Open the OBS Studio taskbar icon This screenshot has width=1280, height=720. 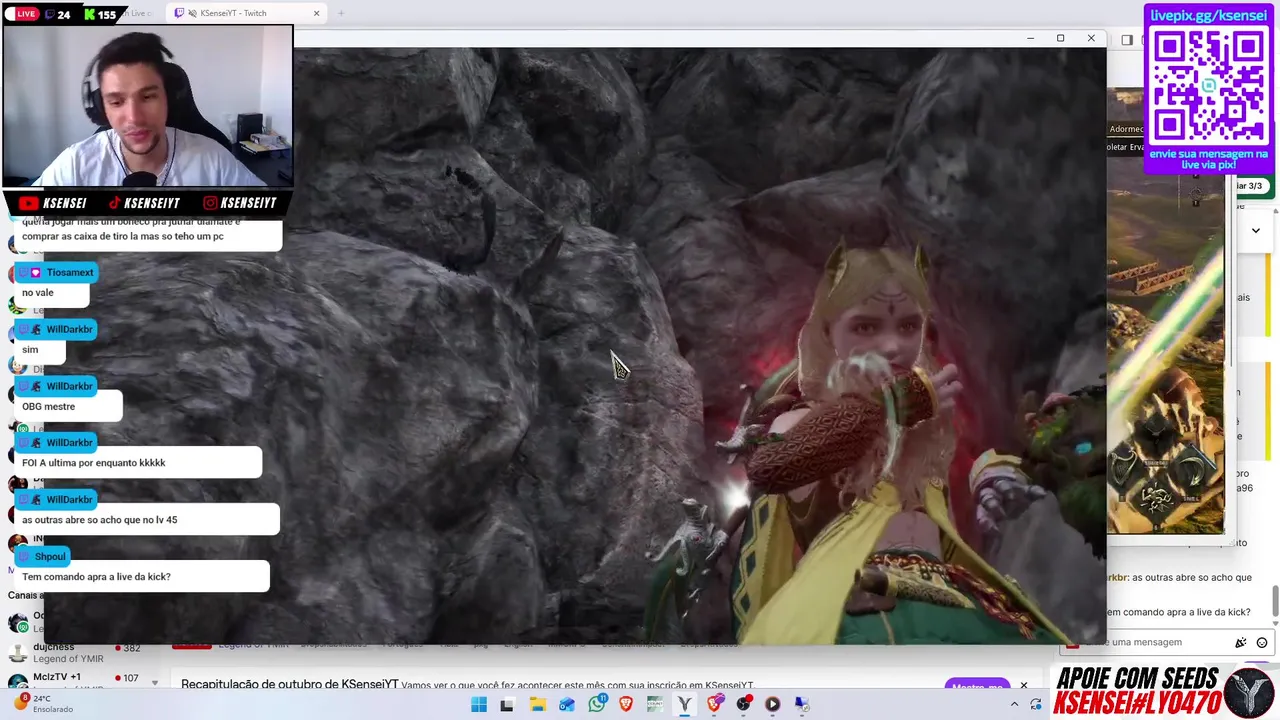coord(743,705)
